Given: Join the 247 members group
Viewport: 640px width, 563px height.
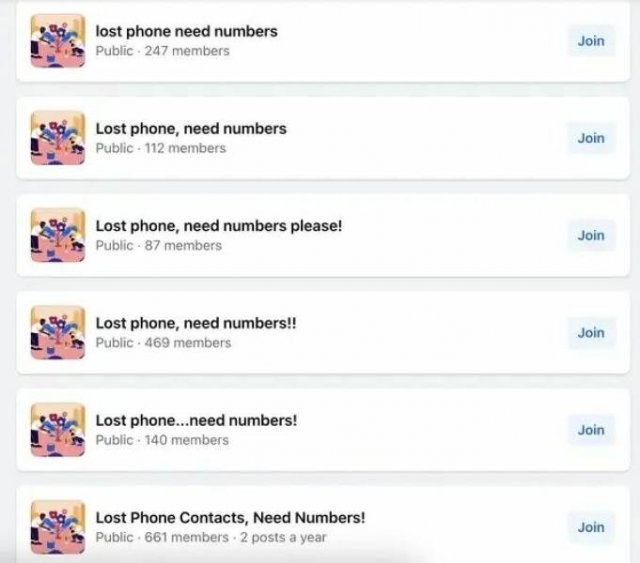Looking at the screenshot, I should (591, 41).
